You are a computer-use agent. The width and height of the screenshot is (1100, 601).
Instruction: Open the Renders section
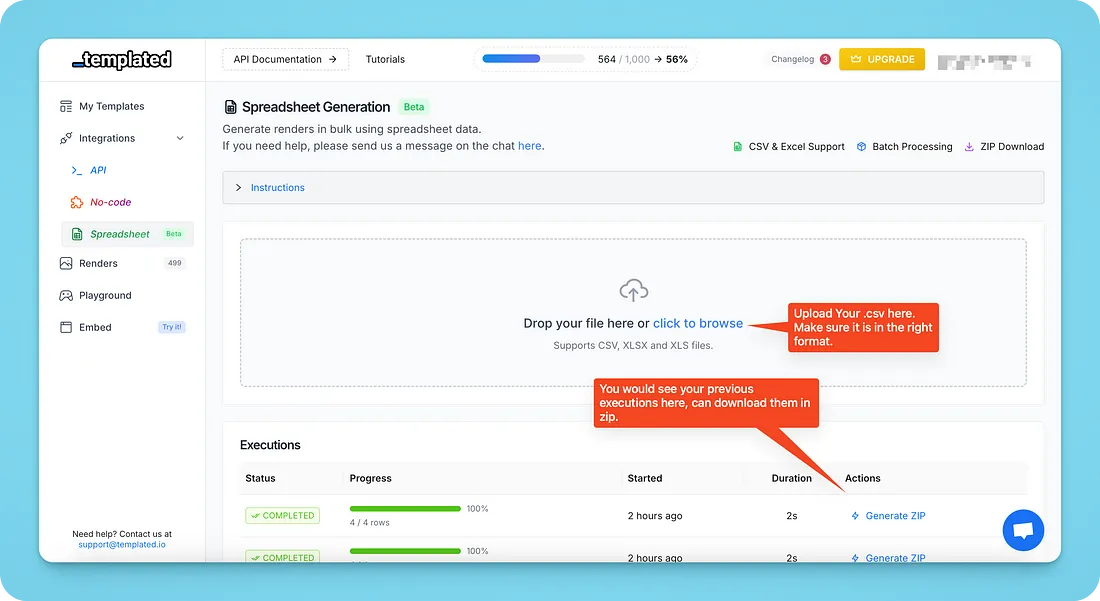[x=98, y=264]
